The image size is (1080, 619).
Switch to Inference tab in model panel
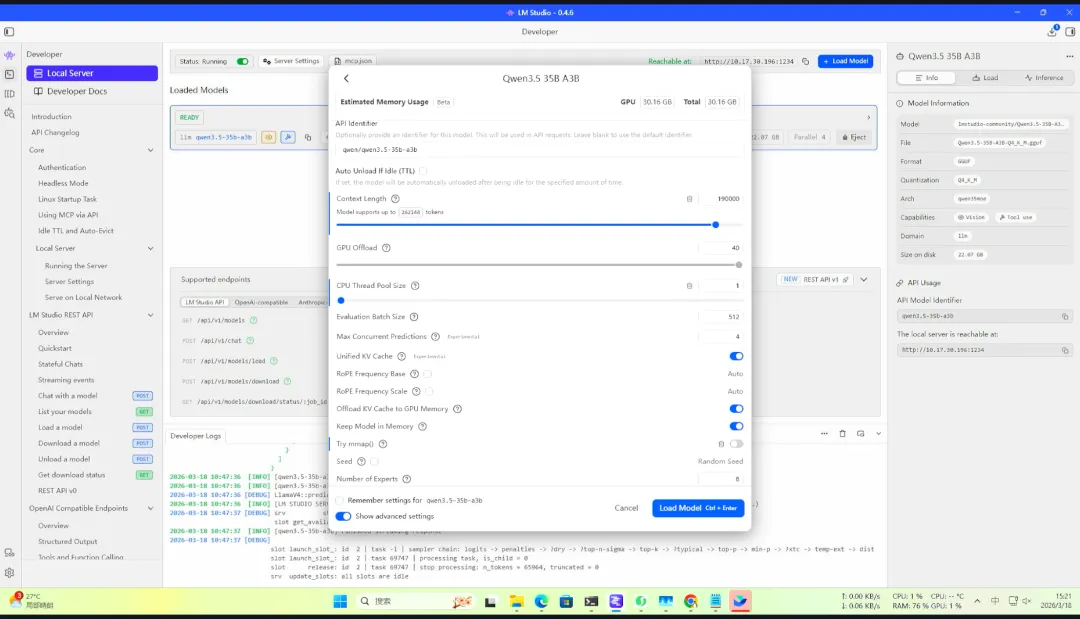pos(1043,78)
